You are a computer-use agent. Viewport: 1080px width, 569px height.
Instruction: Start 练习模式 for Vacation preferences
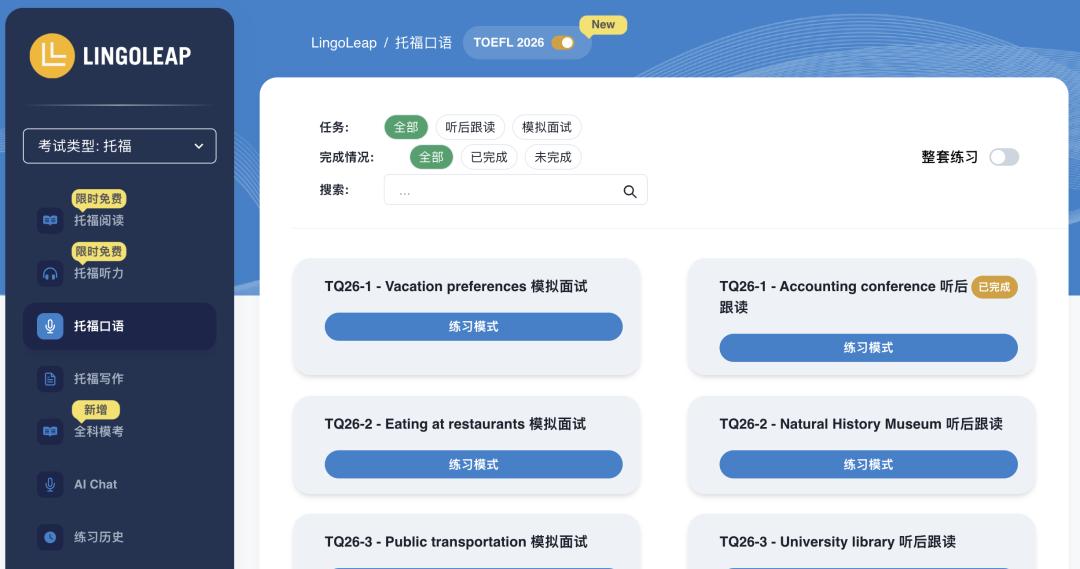(473, 327)
